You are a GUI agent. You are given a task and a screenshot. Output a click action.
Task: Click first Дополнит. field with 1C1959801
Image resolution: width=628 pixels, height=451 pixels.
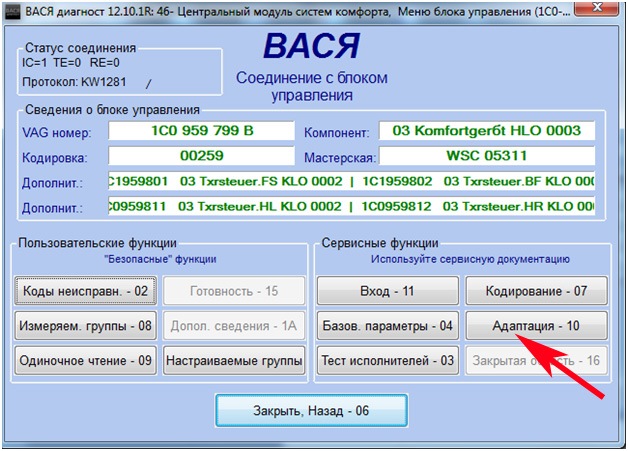(x=351, y=181)
